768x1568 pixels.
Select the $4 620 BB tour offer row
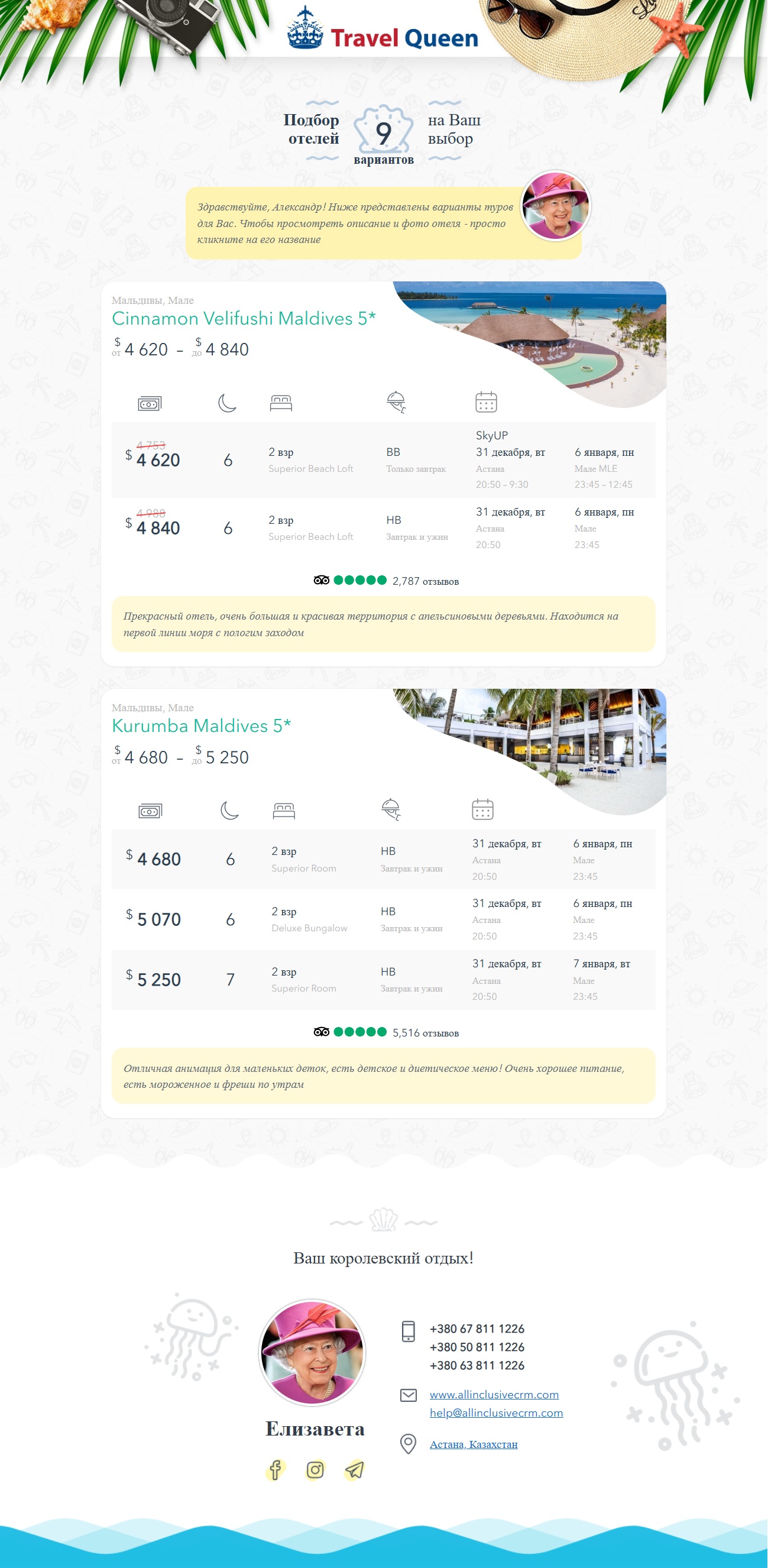pyautogui.click(x=383, y=460)
